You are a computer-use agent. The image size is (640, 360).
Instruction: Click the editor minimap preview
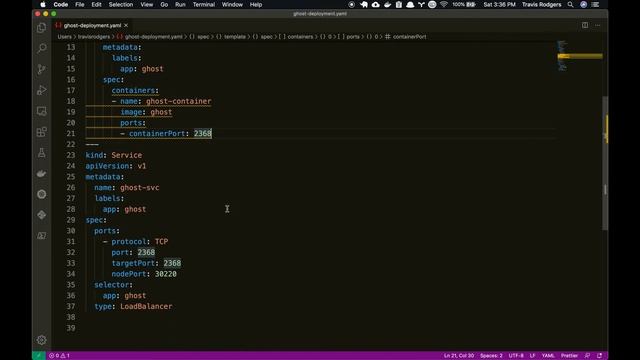[580, 56]
